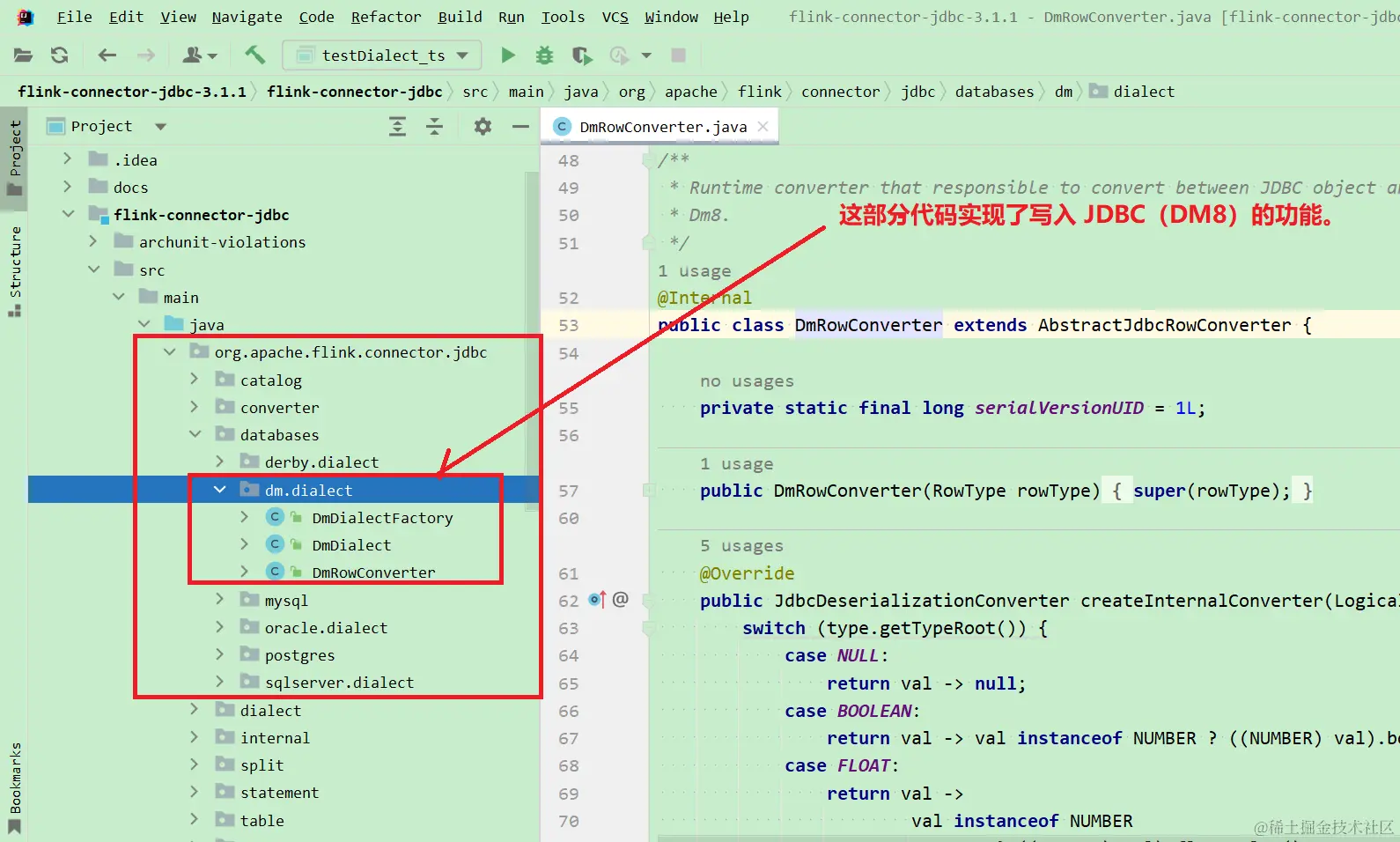
Task: Open the File menu
Action: pos(74,17)
